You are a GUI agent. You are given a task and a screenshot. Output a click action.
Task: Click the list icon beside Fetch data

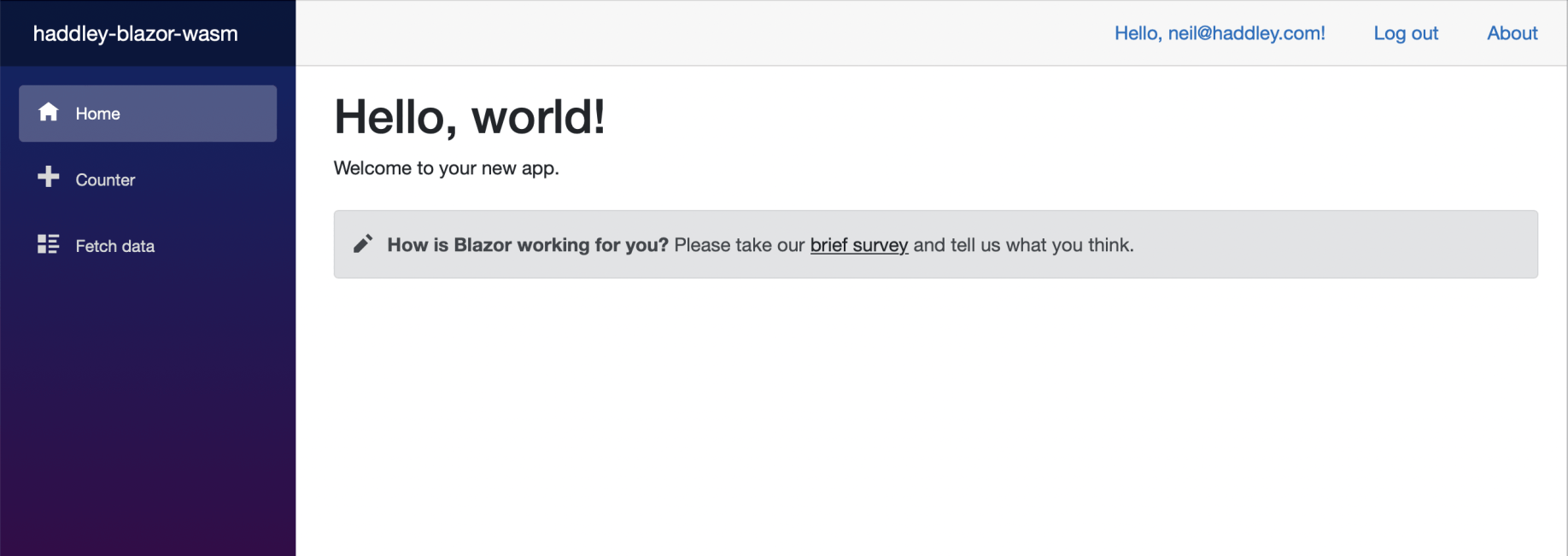pyautogui.click(x=49, y=244)
